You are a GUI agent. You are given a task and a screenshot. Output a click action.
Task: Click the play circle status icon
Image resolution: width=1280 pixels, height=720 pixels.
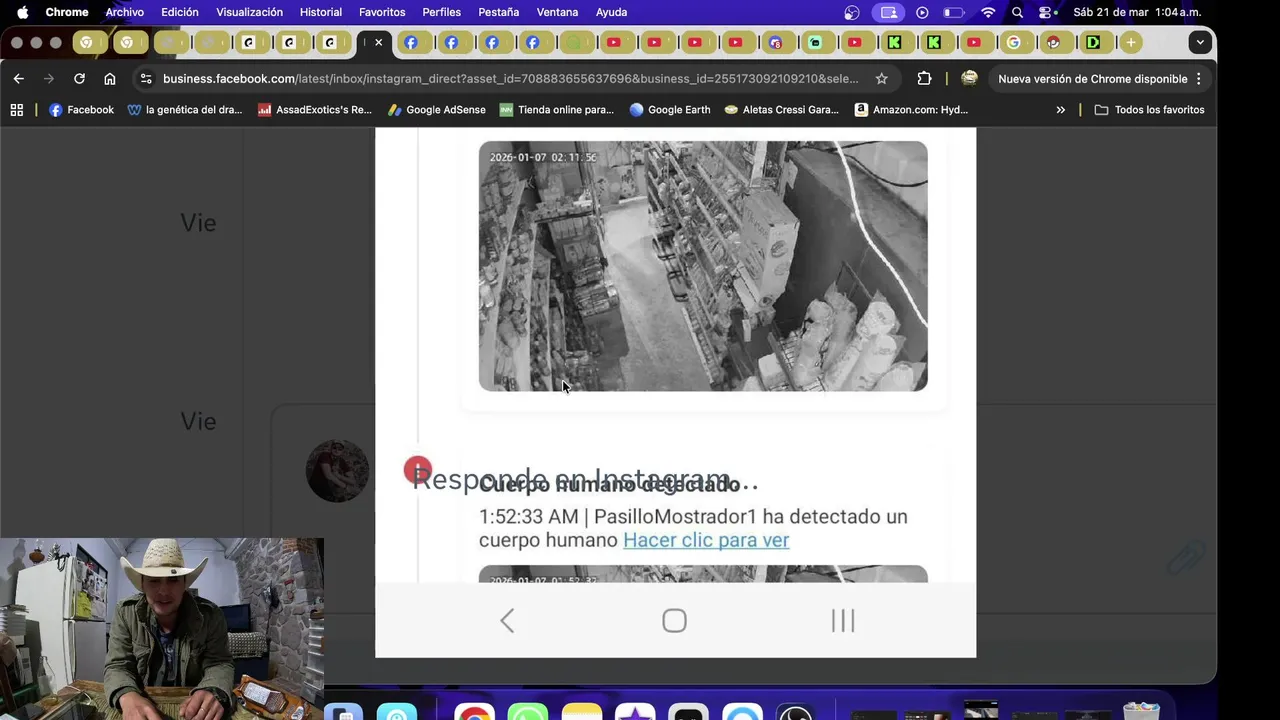(922, 12)
